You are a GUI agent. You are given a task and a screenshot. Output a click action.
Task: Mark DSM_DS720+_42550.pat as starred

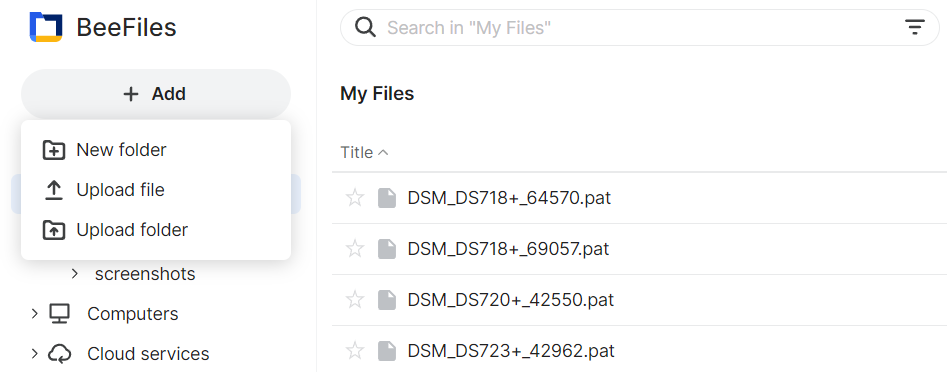[355, 300]
